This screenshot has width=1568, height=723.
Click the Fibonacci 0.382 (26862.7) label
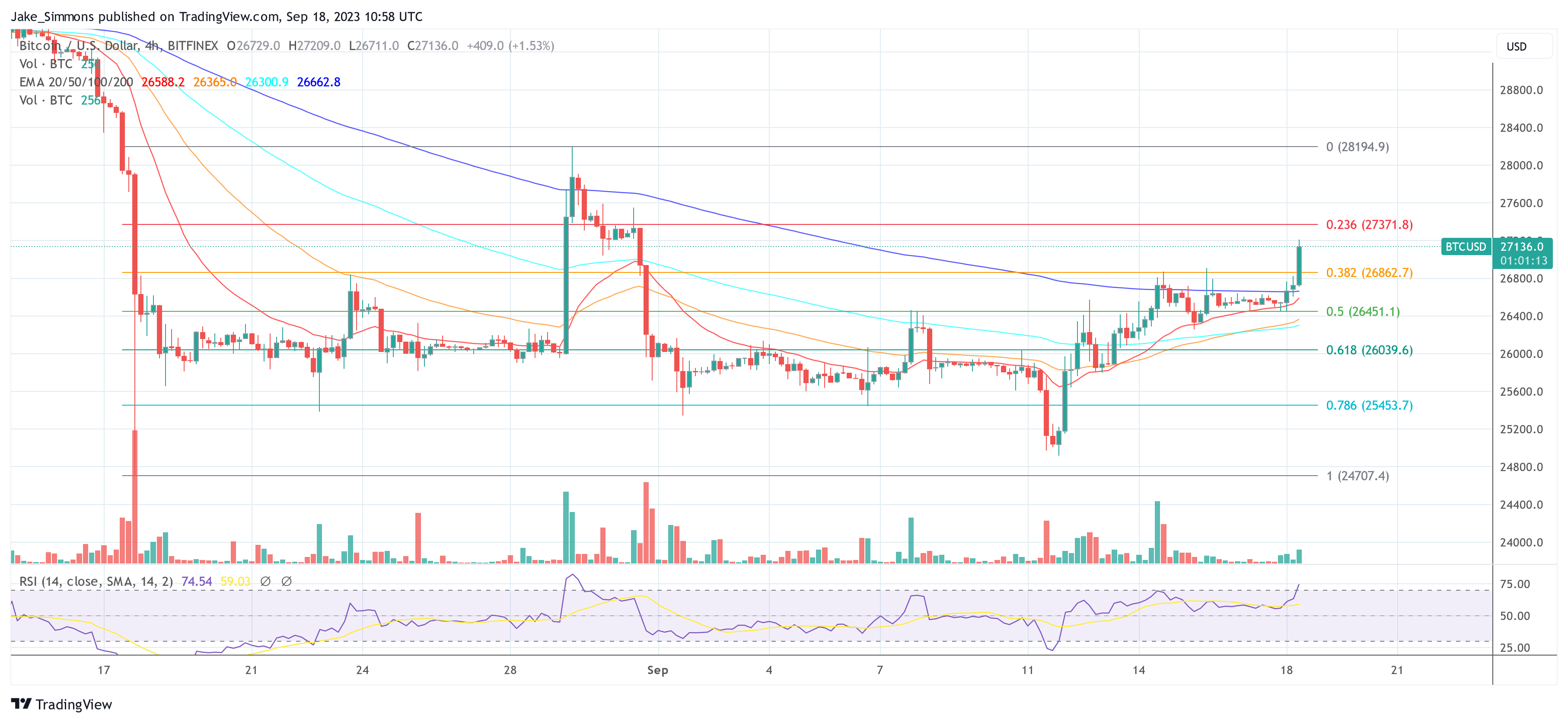pos(1370,273)
